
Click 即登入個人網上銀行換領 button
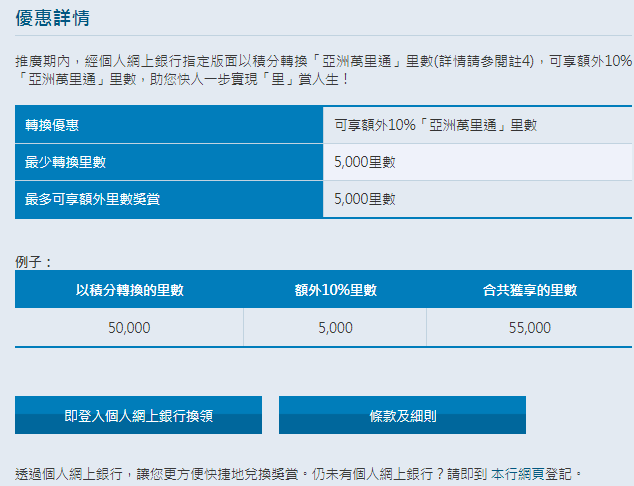(x=138, y=415)
